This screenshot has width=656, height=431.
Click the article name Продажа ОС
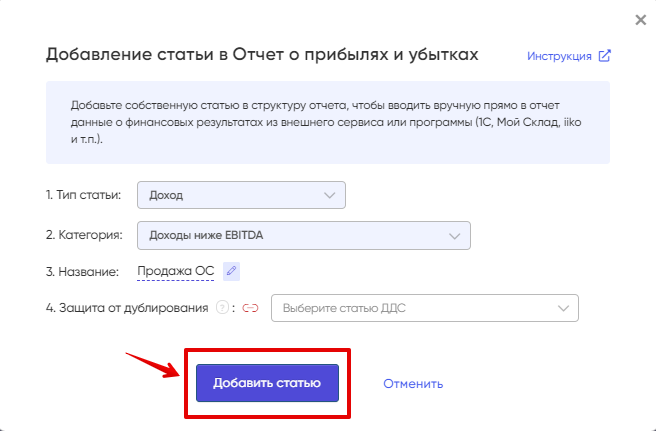coord(176,271)
